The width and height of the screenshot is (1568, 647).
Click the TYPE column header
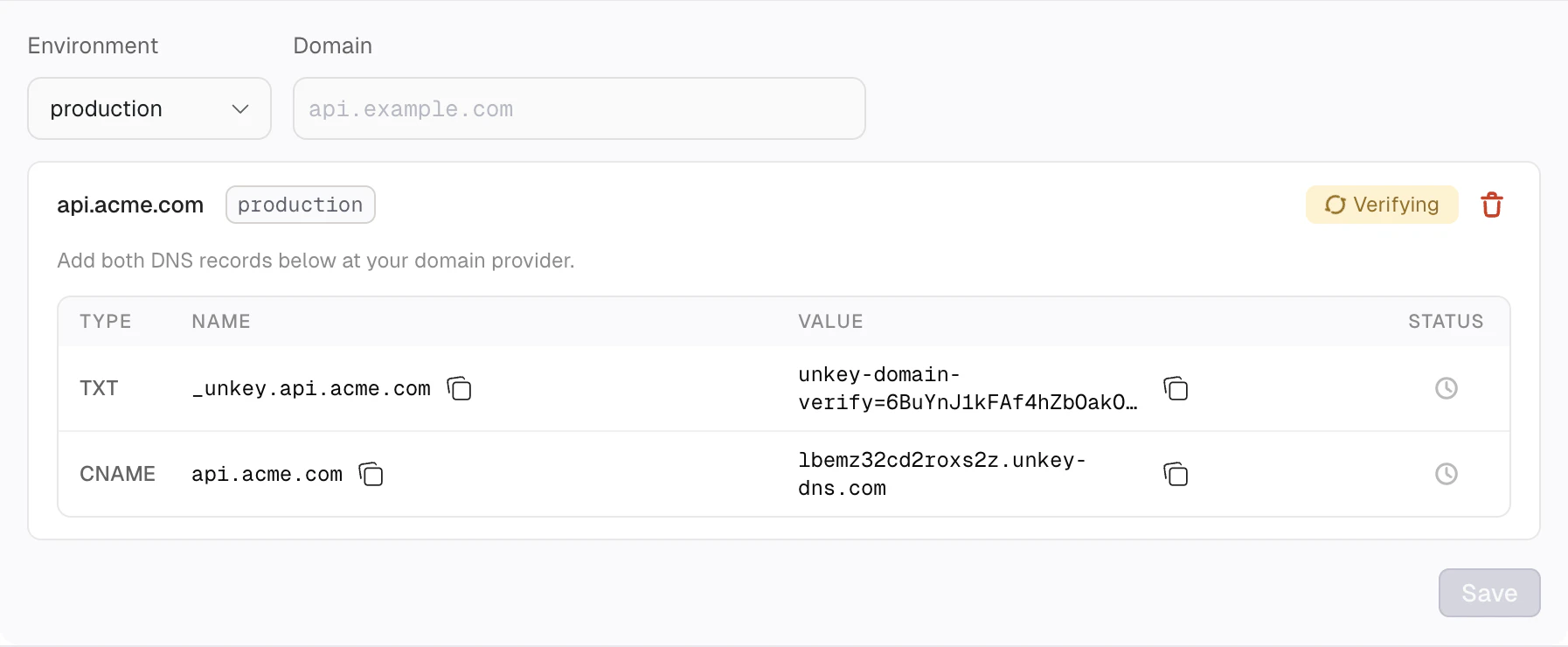[x=105, y=321]
